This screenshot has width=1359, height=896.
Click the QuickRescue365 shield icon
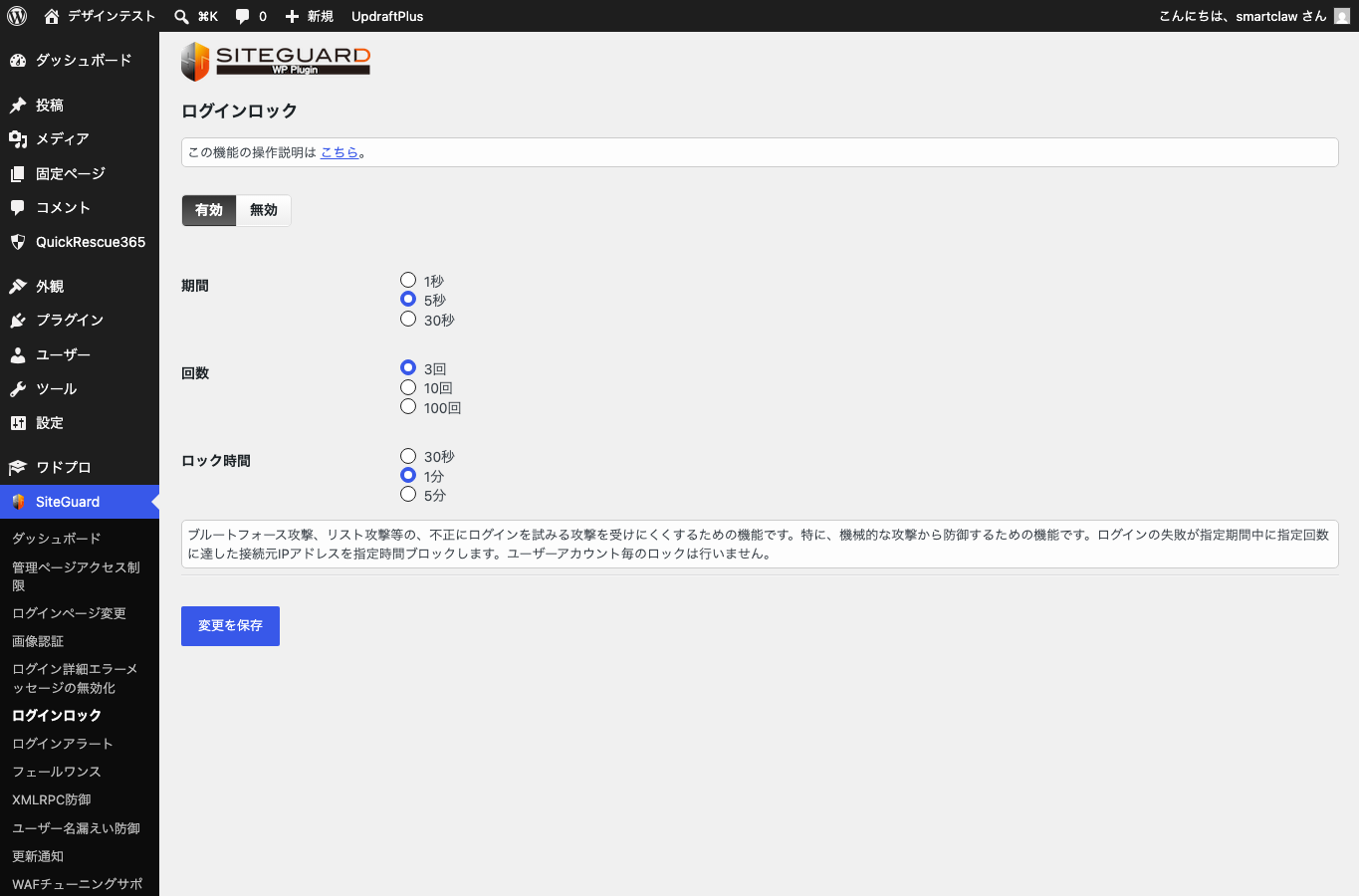[x=18, y=242]
